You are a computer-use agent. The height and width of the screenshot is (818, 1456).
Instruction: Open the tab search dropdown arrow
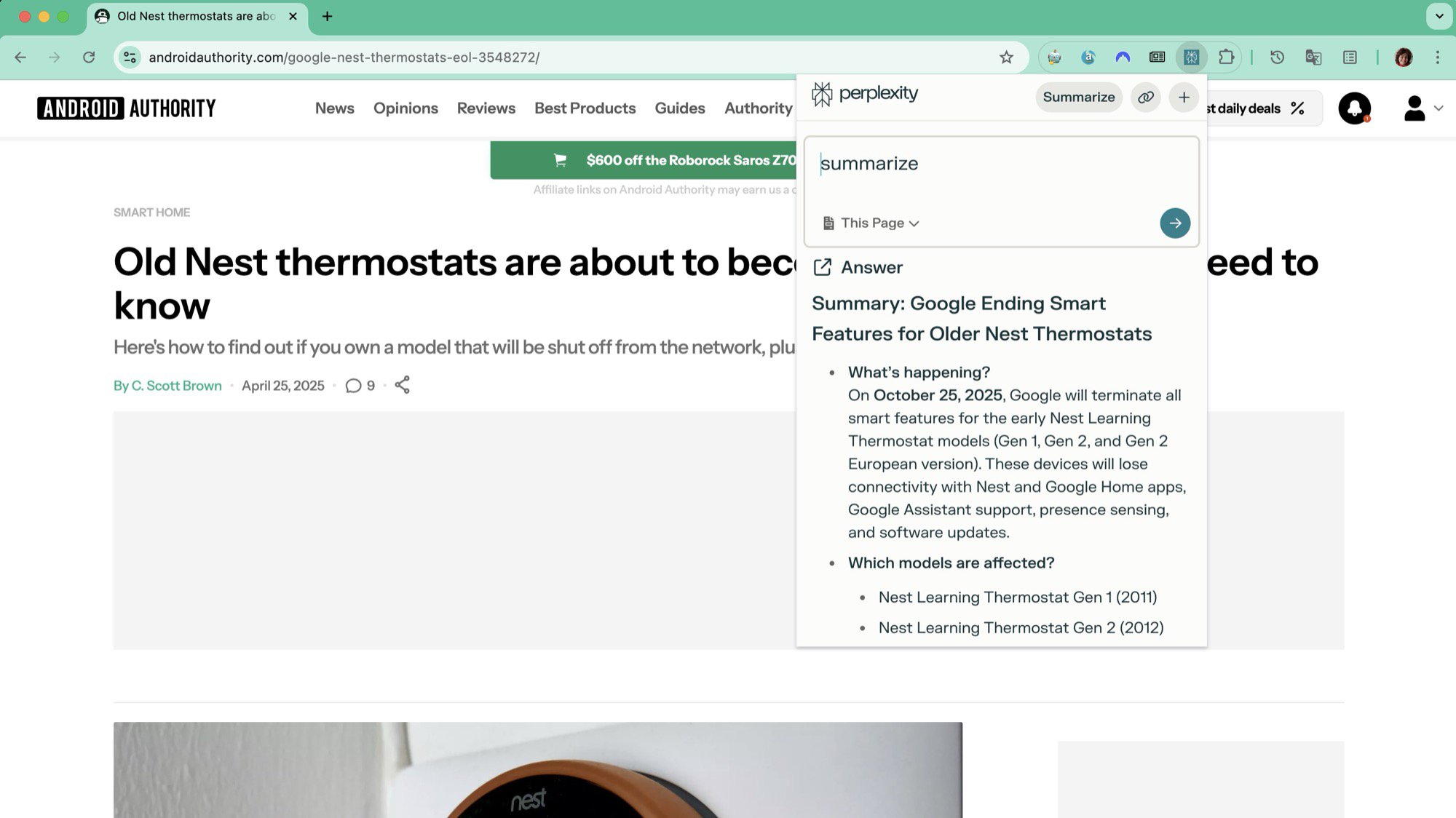pos(1439,16)
